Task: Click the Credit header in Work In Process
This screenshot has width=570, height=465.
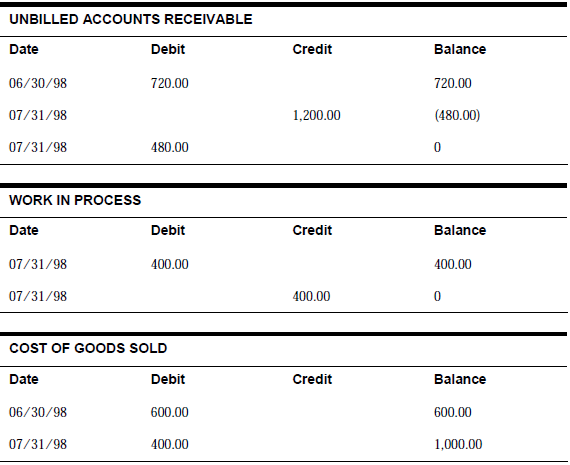Action: point(312,231)
